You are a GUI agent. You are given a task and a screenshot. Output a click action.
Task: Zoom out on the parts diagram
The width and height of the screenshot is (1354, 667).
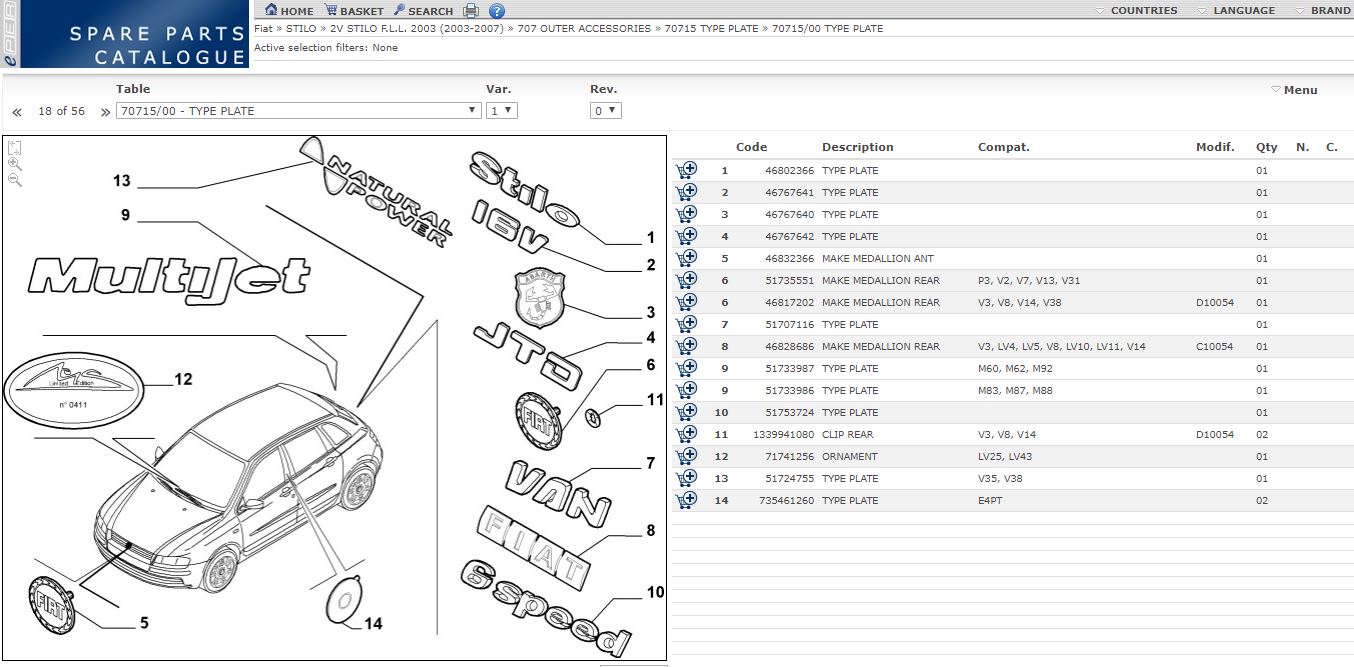[x=14, y=179]
